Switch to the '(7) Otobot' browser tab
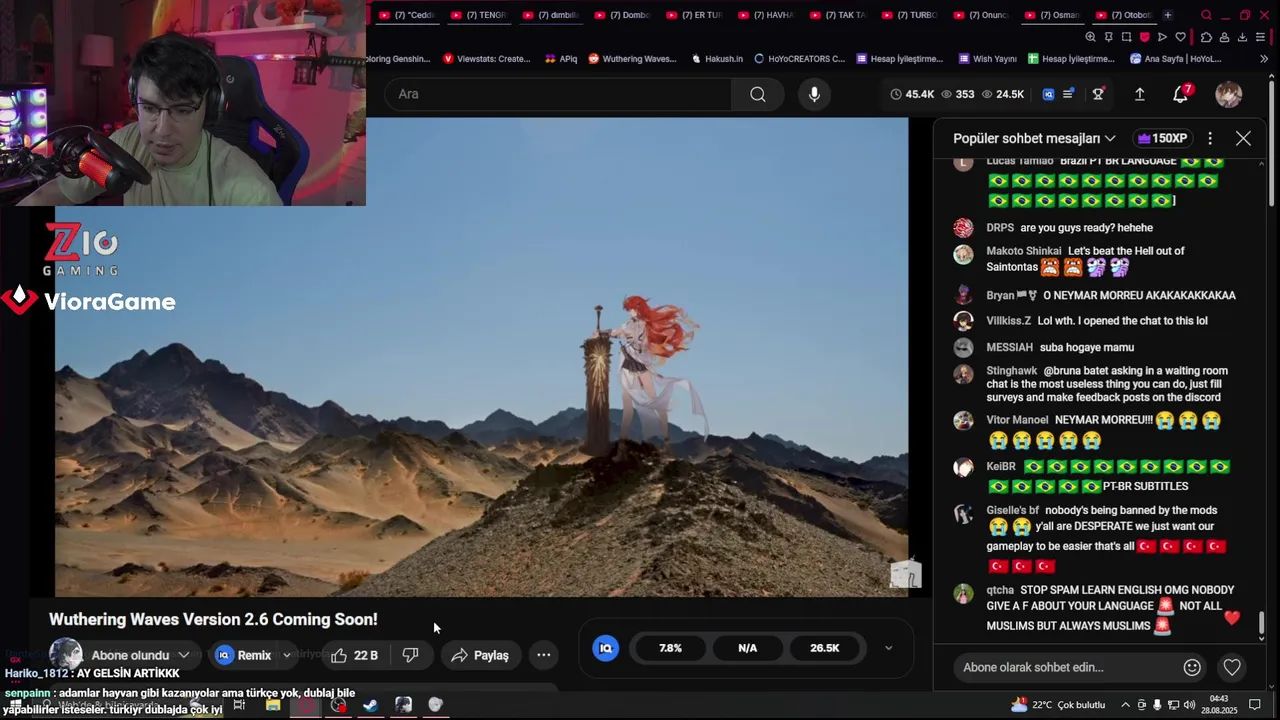This screenshot has height=720, width=1280. pyautogui.click(x=1124, y=15)
